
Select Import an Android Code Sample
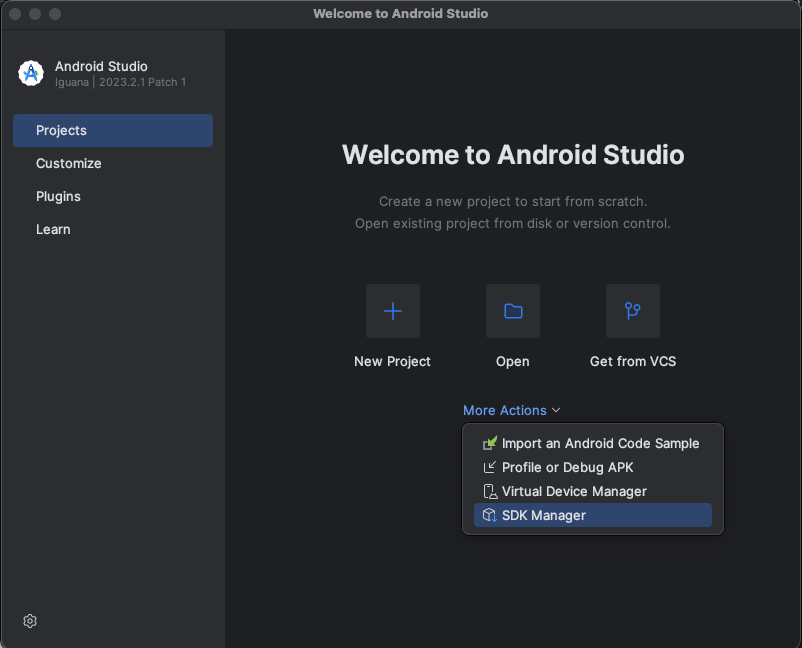point(593,443)
